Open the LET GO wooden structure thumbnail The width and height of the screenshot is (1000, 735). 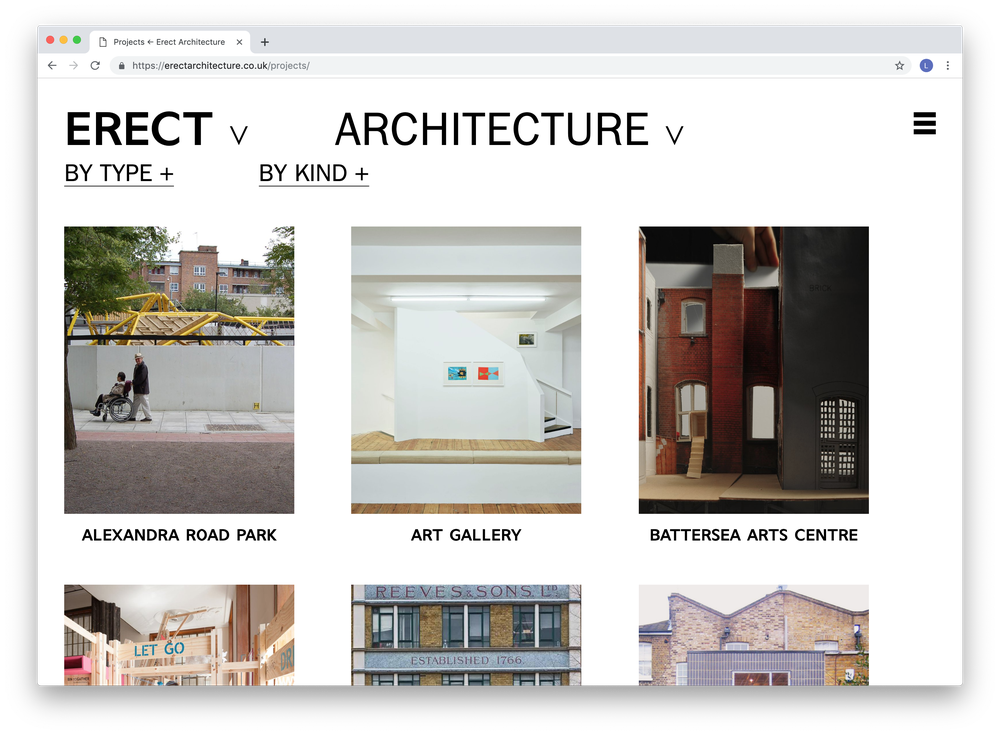pos(179,635)
